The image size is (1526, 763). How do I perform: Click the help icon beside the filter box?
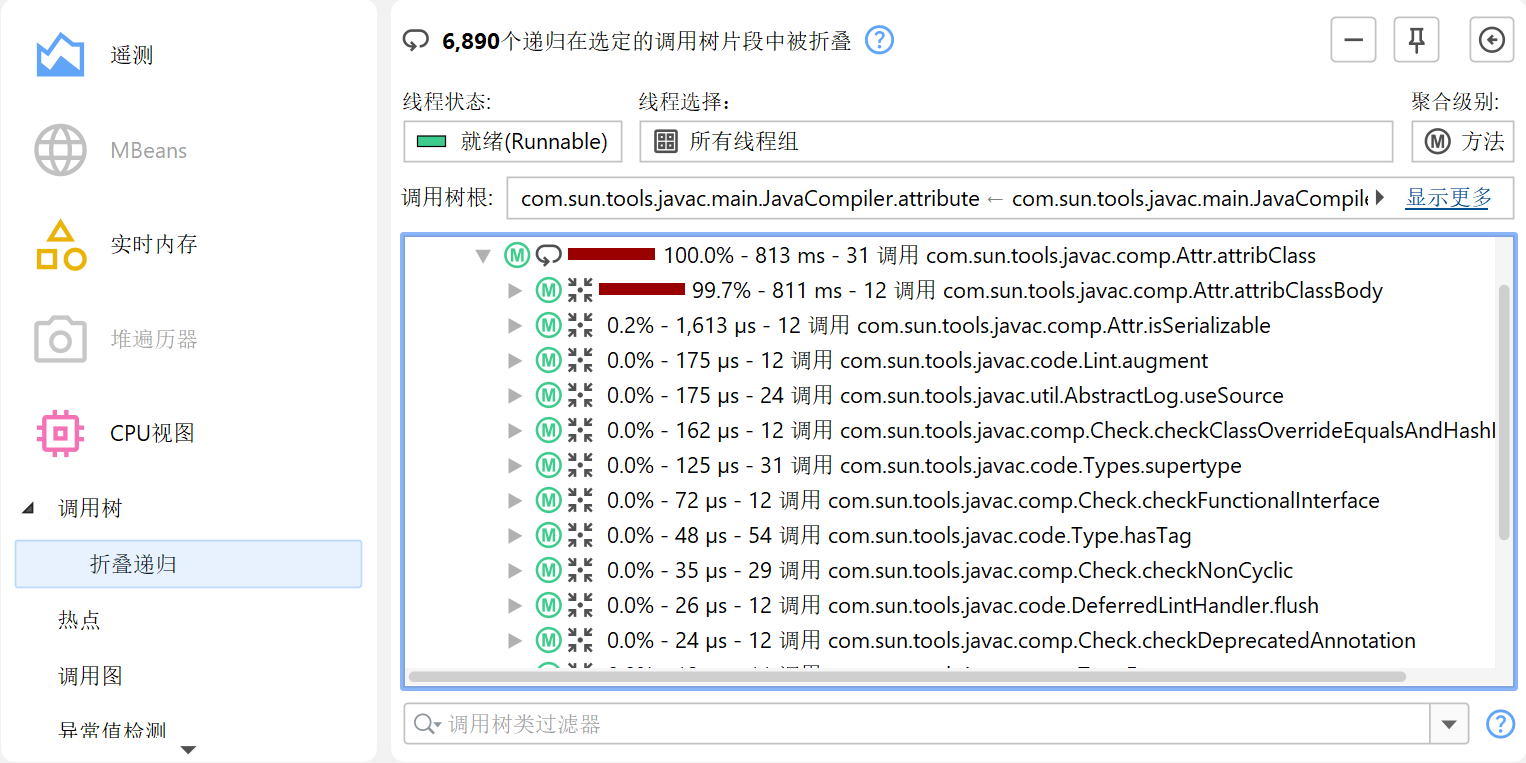(x=1500, y=724)
